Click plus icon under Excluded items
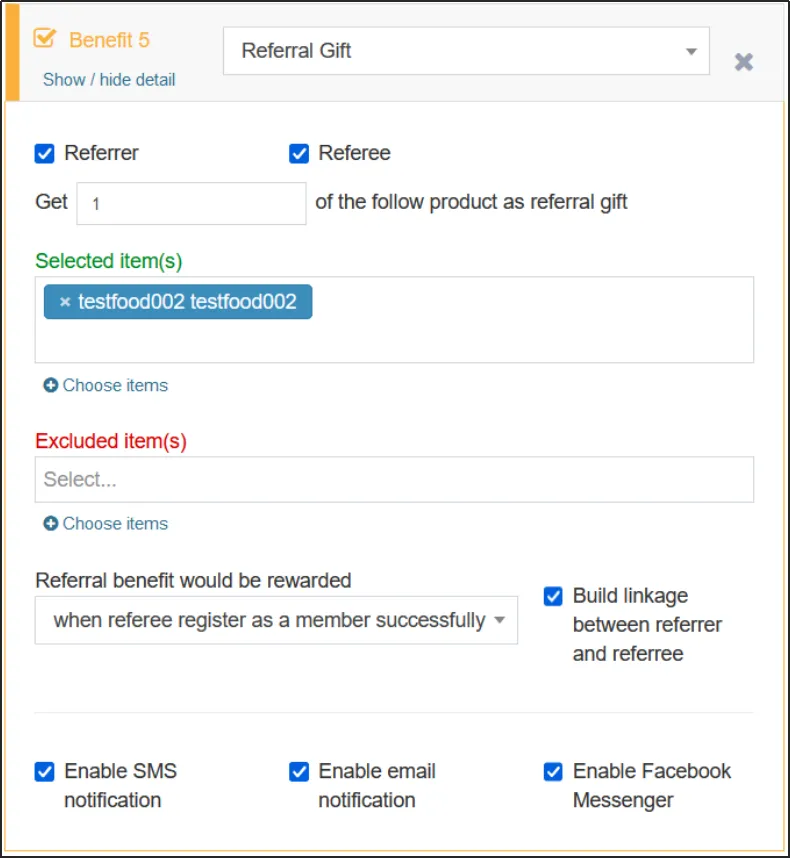 51,523
